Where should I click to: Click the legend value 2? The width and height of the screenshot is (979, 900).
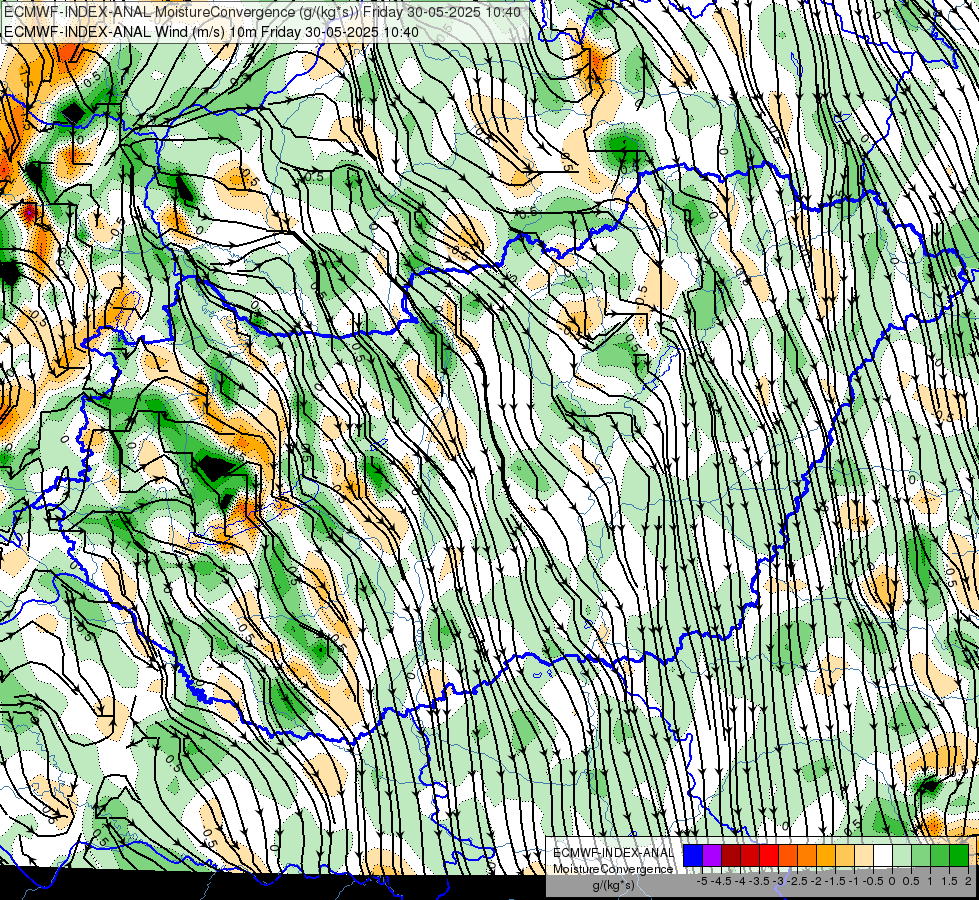click(x=968, y=881)
